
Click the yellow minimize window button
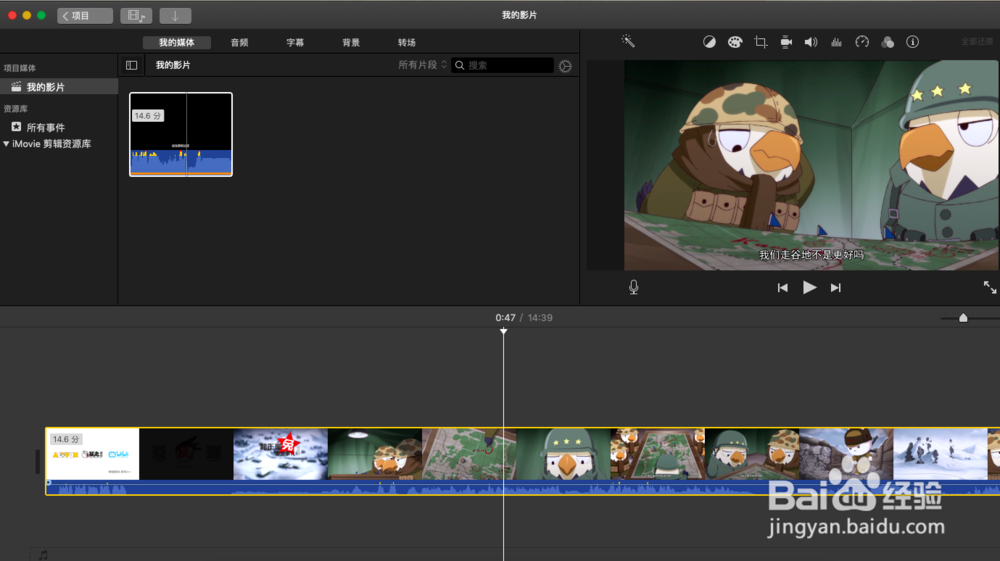point(27,15)
